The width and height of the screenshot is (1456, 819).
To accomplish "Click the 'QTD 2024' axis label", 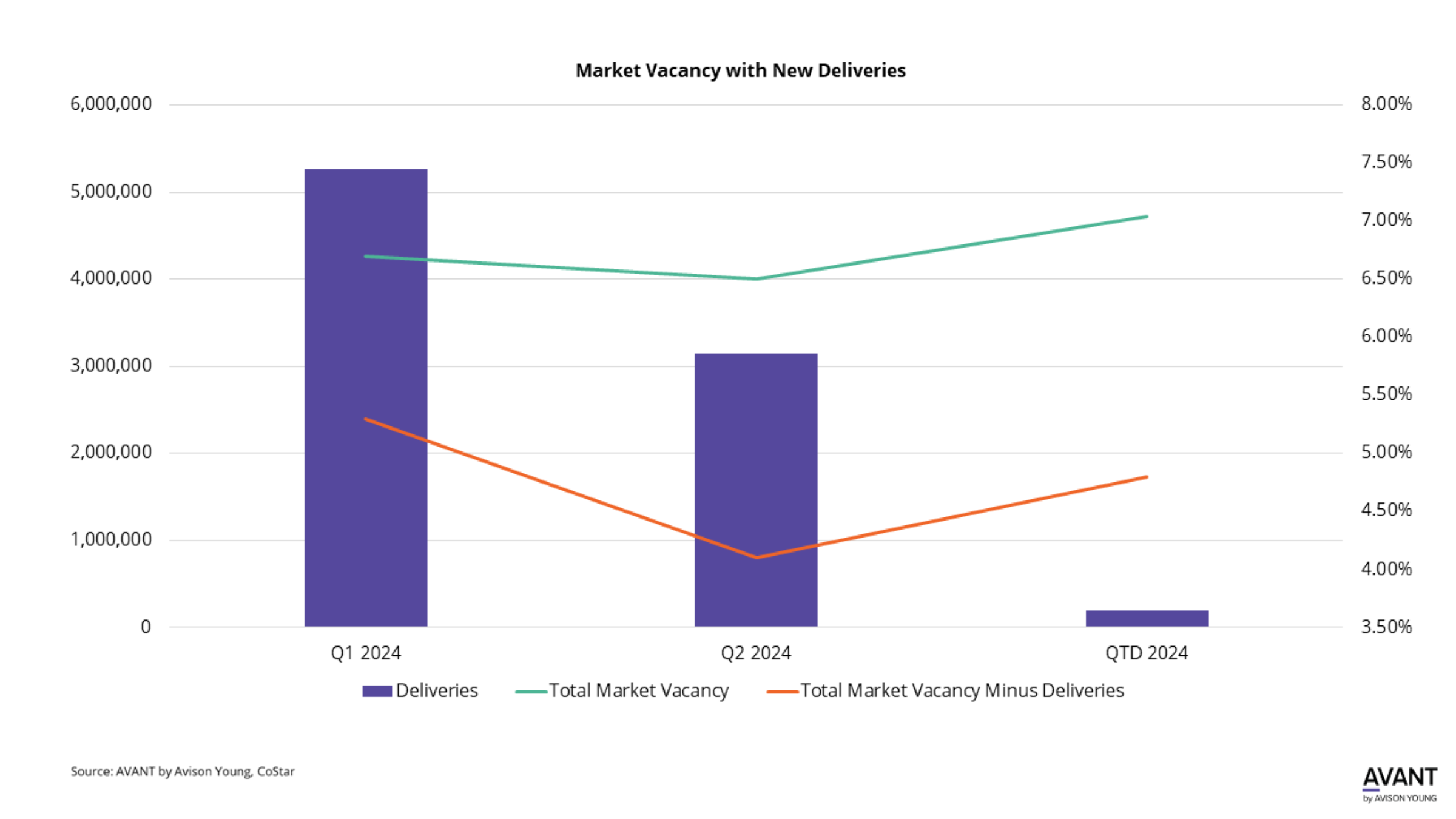I will 1147,653.
